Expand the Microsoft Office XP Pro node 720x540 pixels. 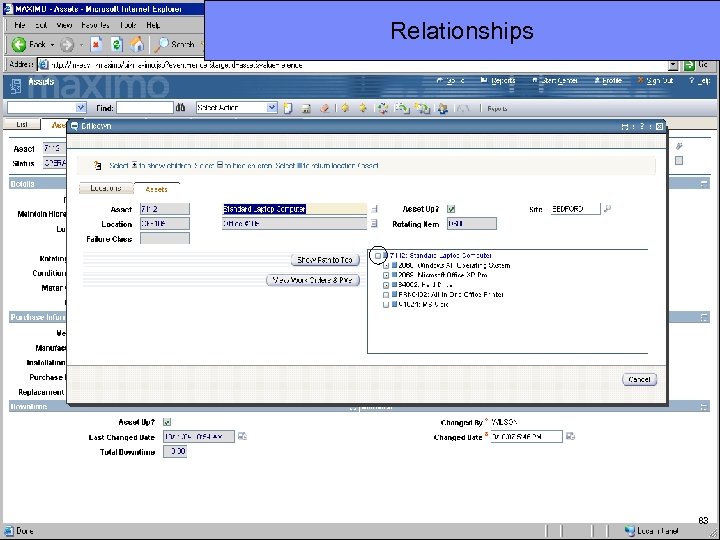point(386,276)
